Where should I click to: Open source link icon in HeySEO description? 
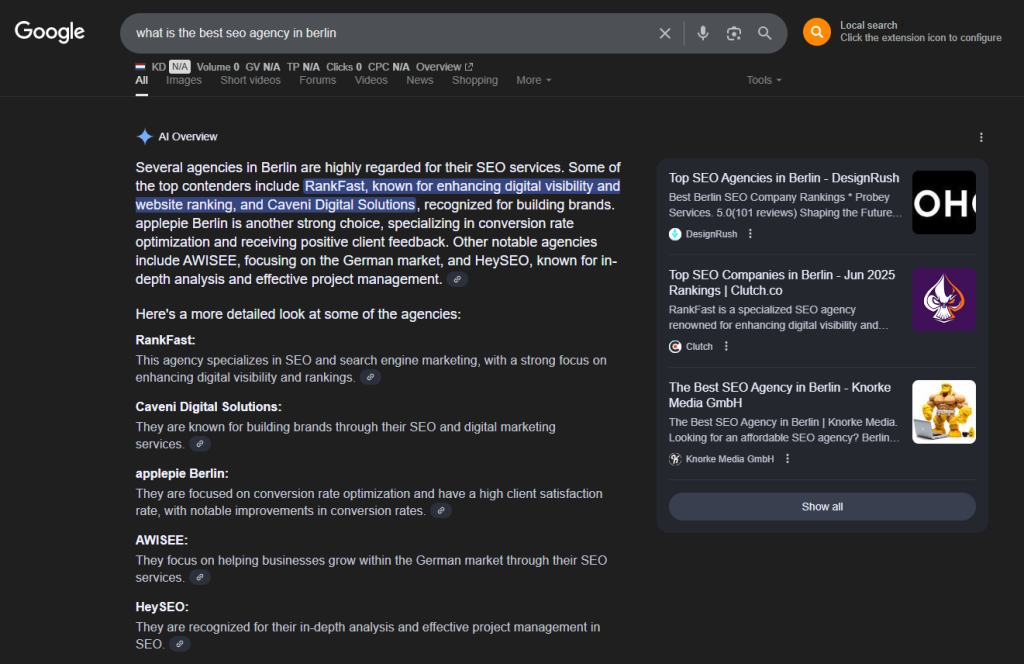pos(180,644)
